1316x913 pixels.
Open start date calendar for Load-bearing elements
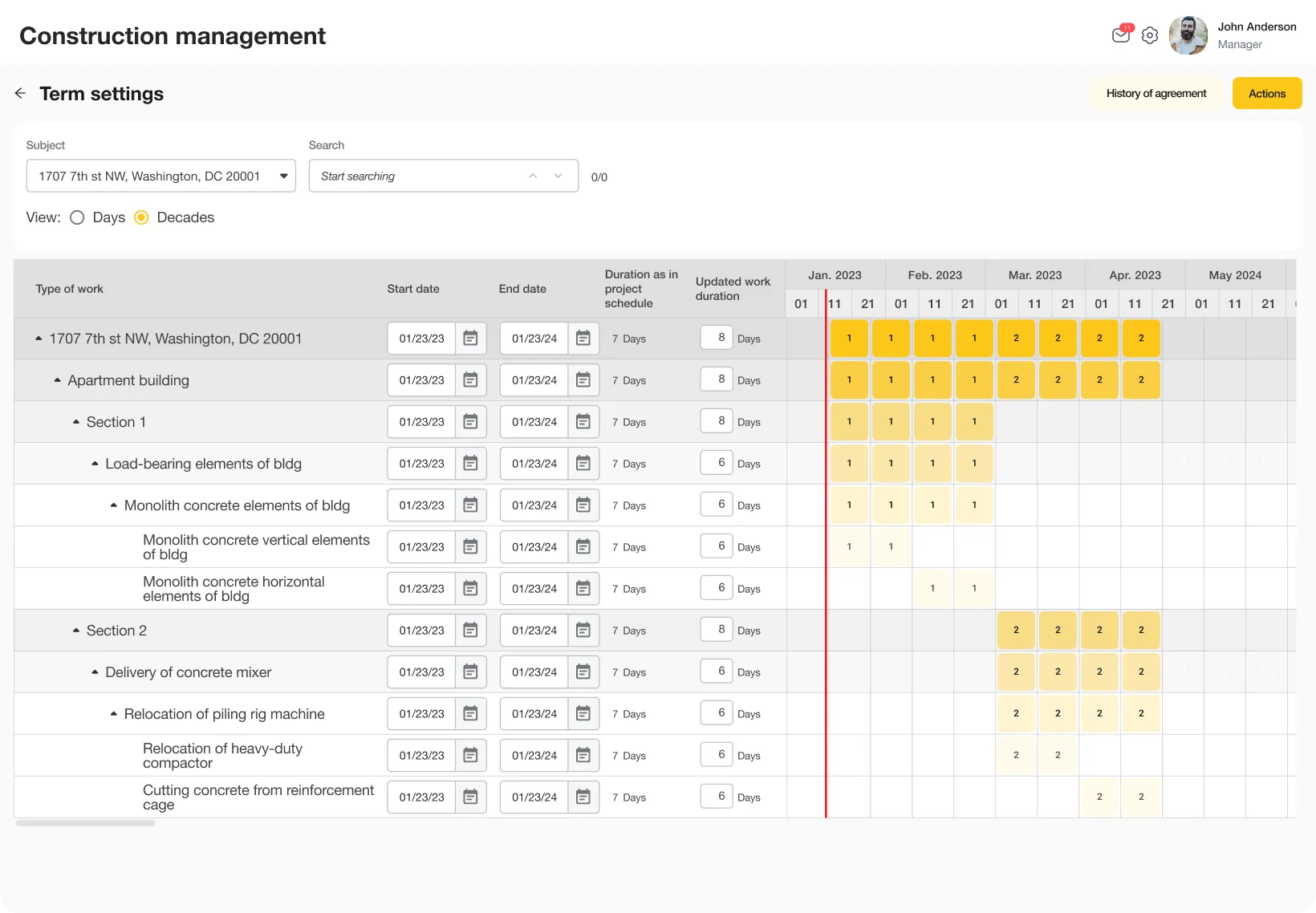(x=471, y=464)
